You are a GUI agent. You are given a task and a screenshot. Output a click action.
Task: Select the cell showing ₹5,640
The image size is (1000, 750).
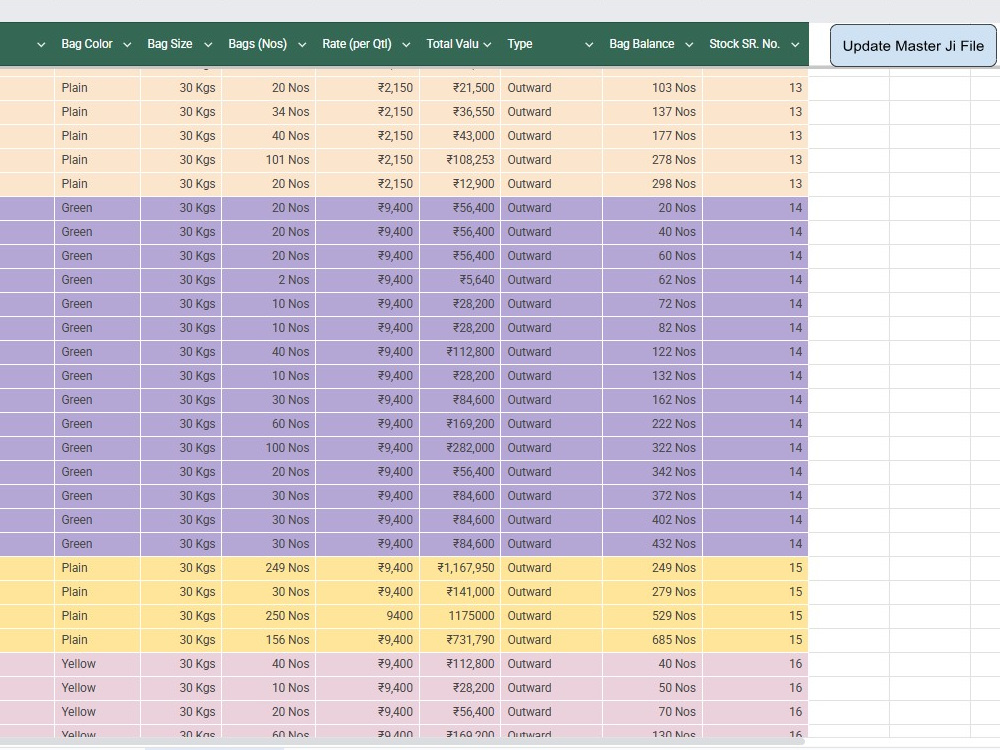[460, 280]
